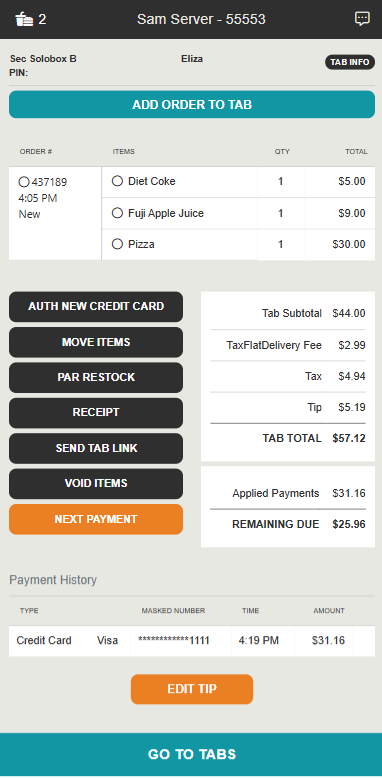Image resolution: width=382 pixels, height=778 pixels.
Task: Click the Sam Server header title
Action: click(201, 19)
